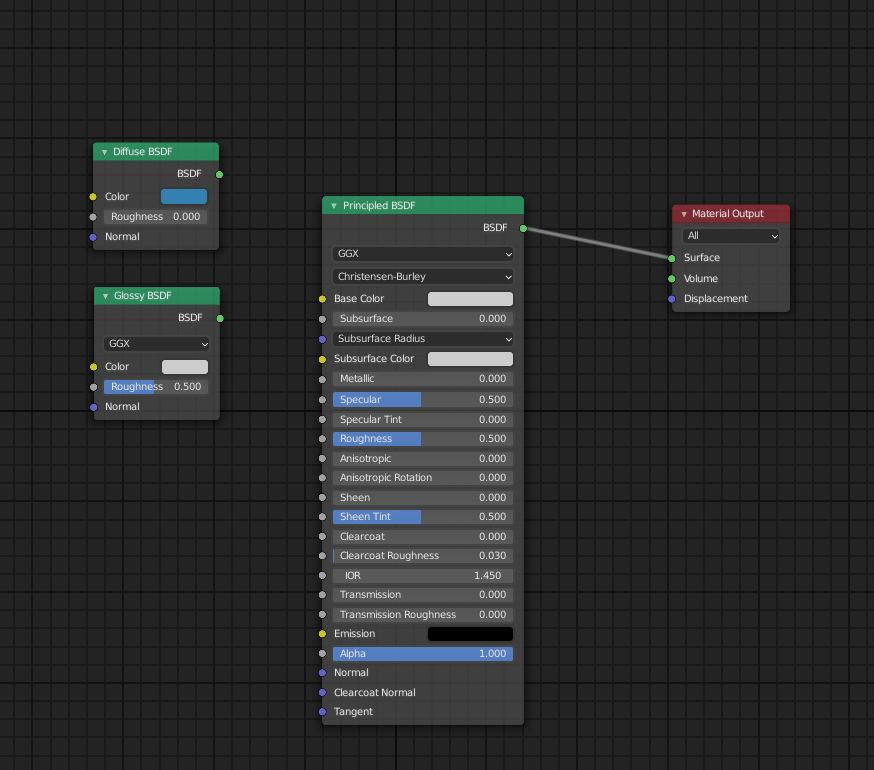Click the Glossy BSDF color swatch
Screen dimensions: 874x770
pyautogui.click(x=185, y=366)
